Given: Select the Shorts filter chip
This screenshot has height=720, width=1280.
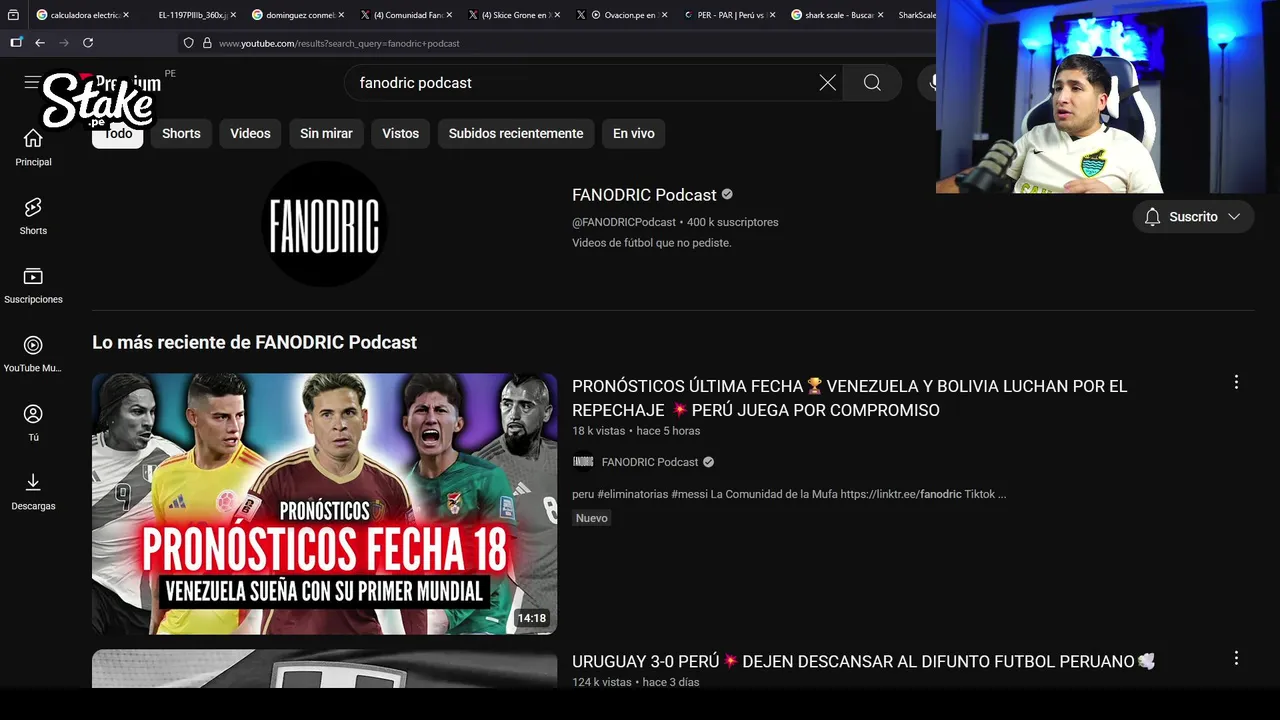Looking at the screenshot, I should [181, 133].
